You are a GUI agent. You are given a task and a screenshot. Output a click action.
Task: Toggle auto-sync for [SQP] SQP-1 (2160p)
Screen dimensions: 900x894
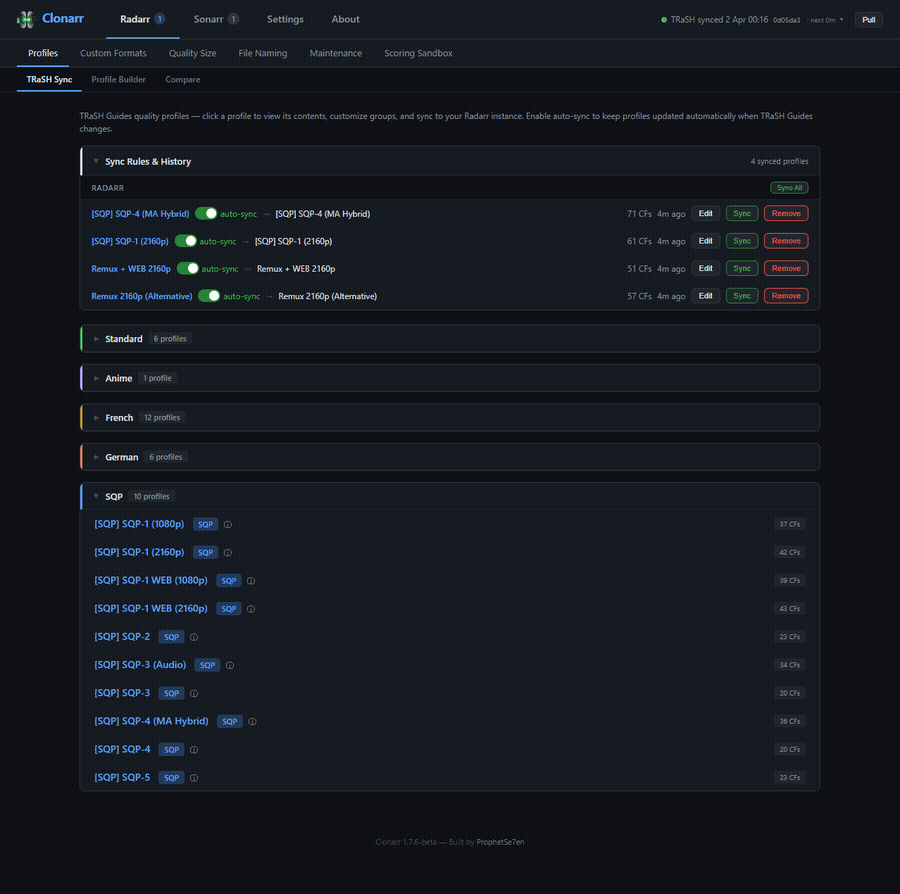click(x=185, y=241)
